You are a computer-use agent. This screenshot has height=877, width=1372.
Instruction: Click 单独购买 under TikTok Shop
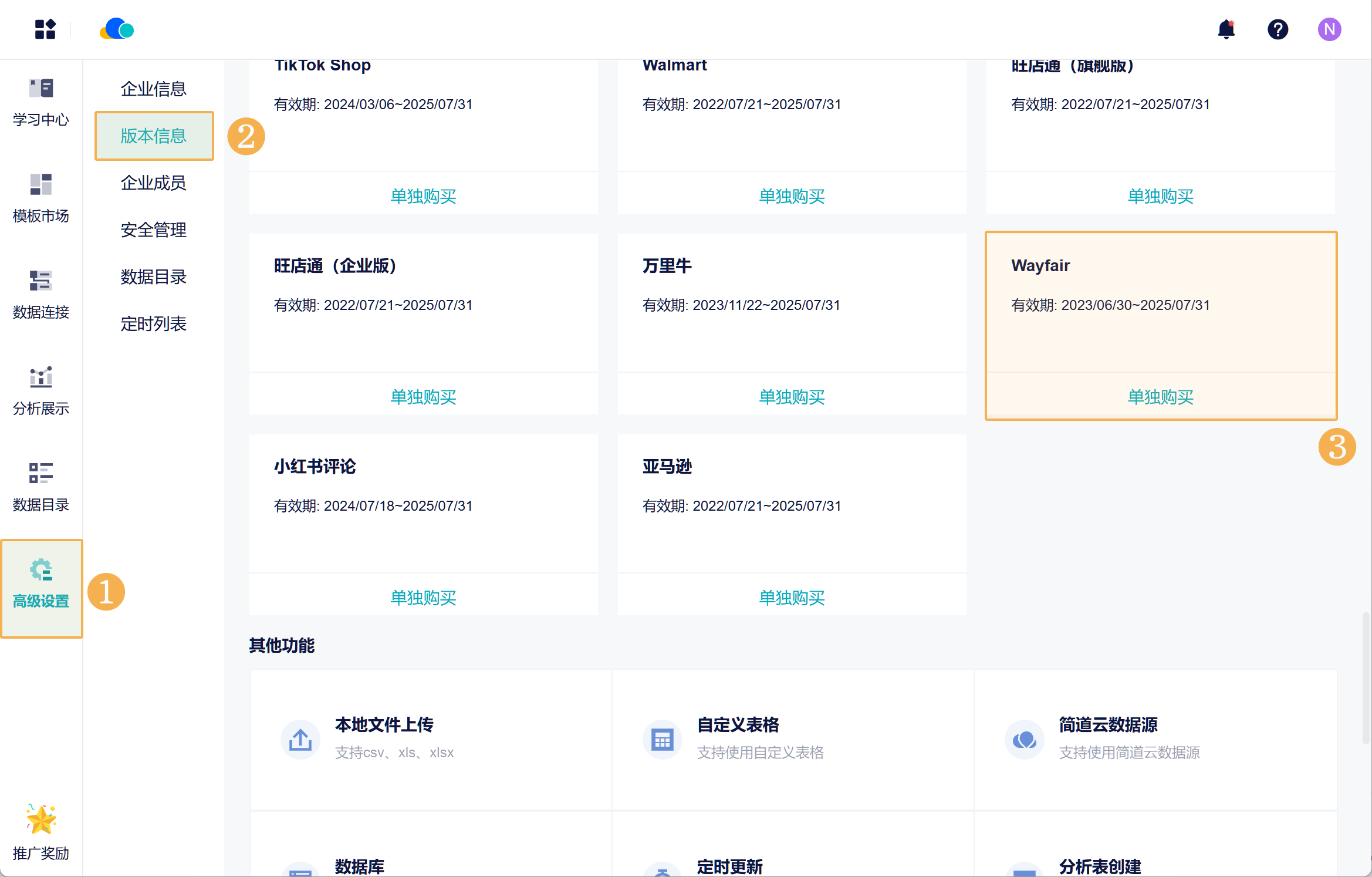tap(423, 197)
